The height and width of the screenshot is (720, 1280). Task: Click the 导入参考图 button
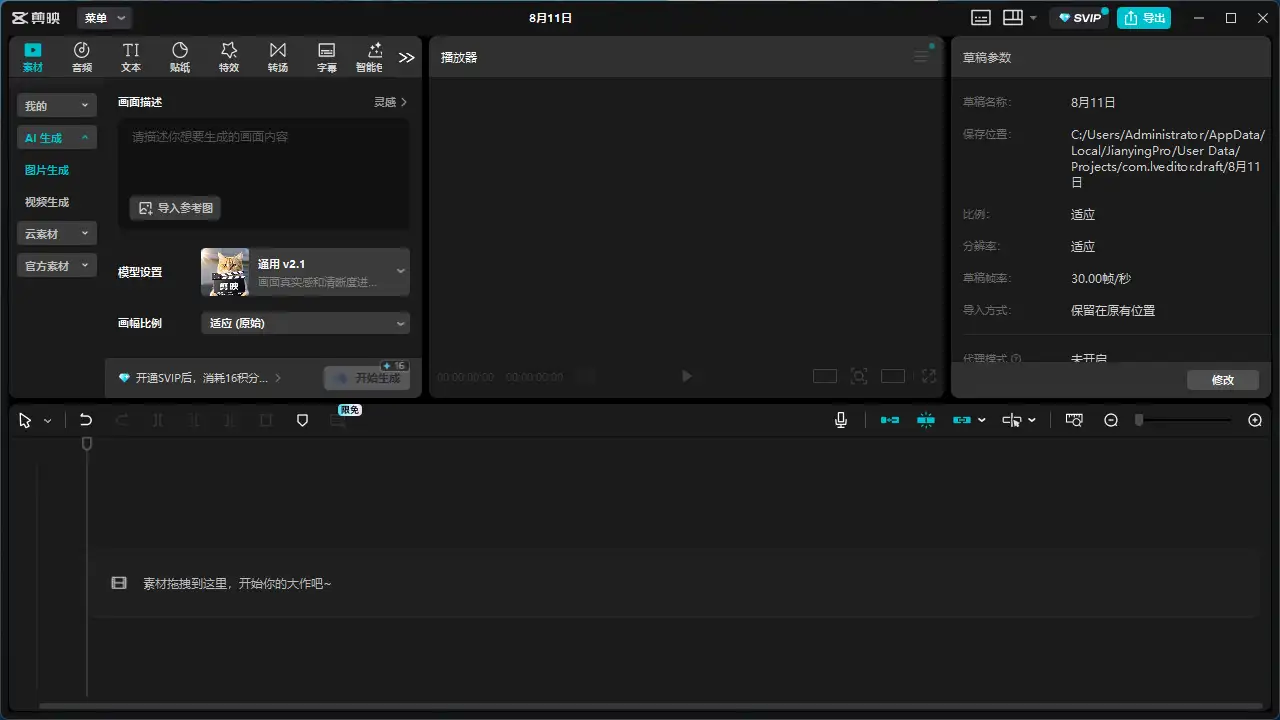pos(175,208)
